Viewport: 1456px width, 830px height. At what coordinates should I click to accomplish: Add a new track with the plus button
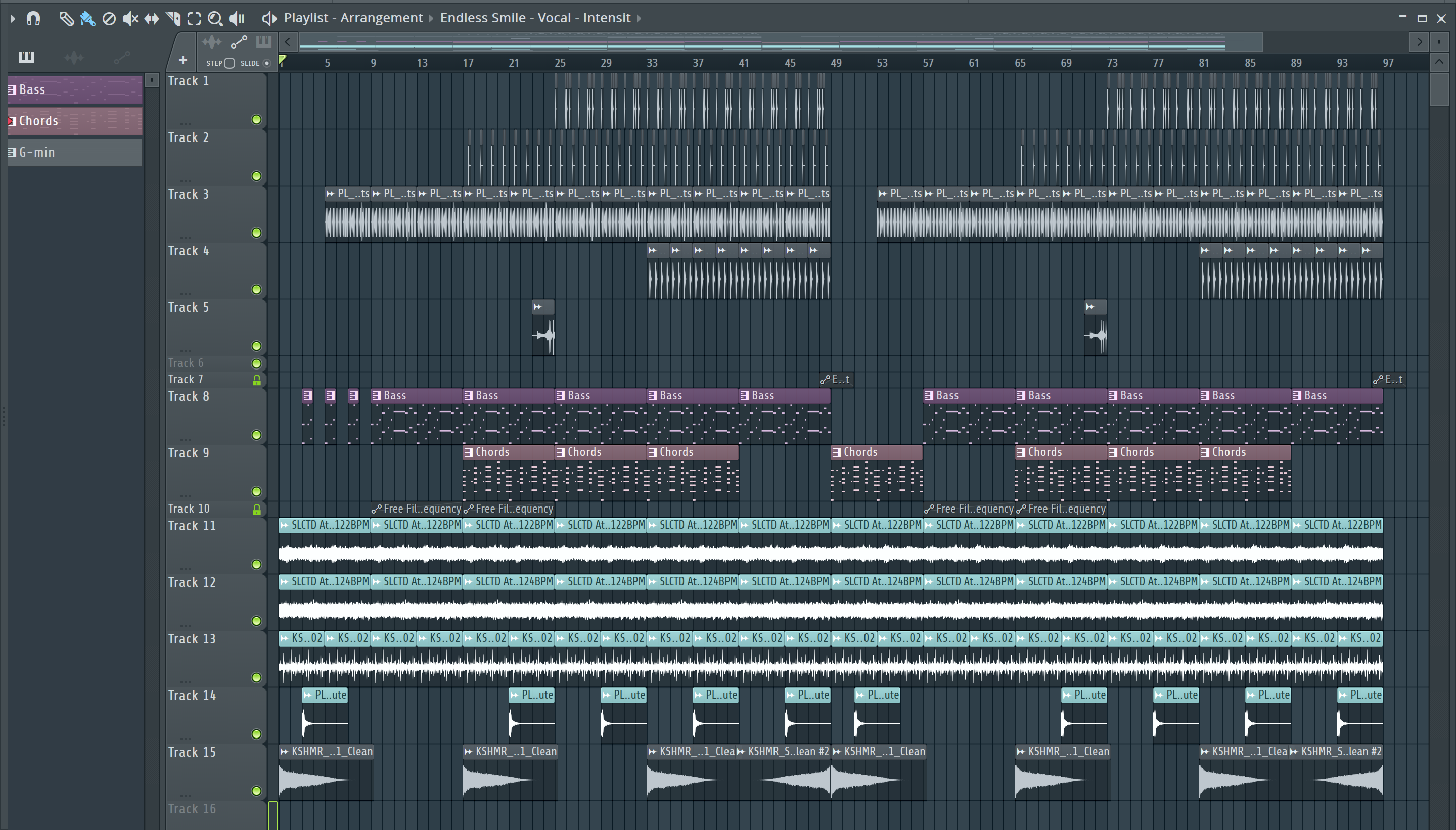(183, 60)
